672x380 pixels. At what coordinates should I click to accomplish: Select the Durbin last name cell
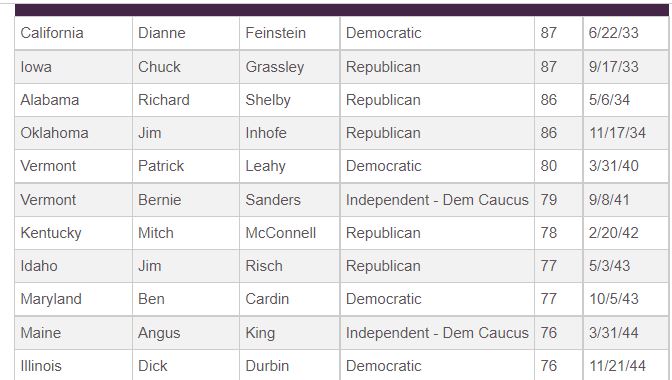pos(290,365)
